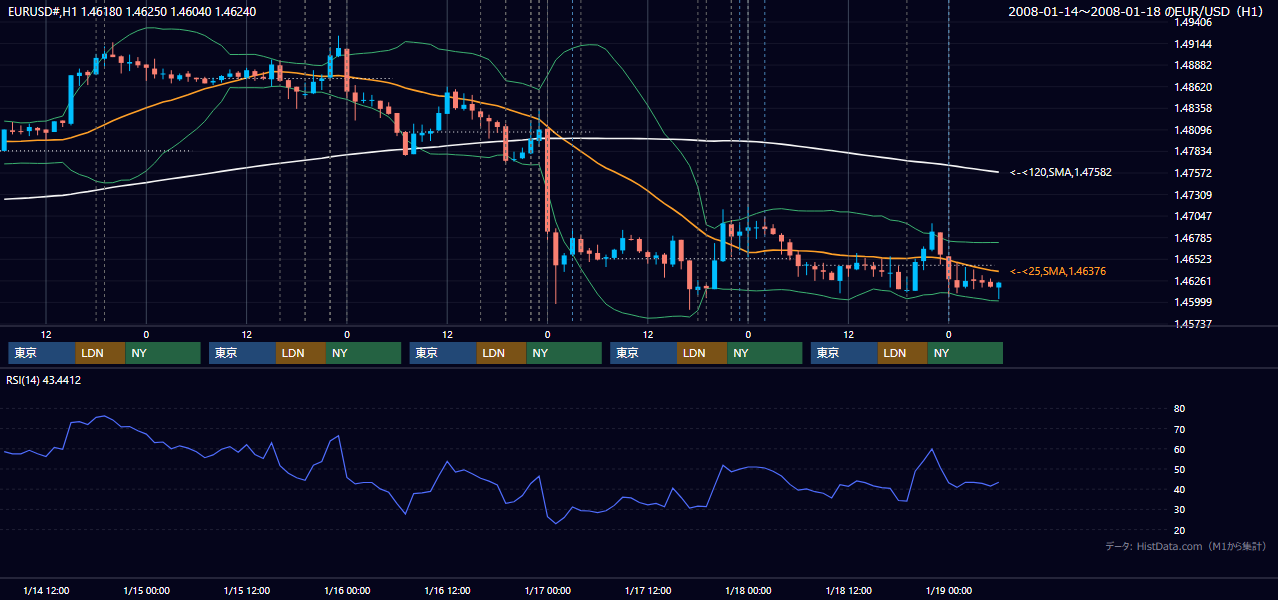Screen dimensions: 1278x600
Task: Select the 1/18 12:00 time axis label
Action: click(848, 591)
